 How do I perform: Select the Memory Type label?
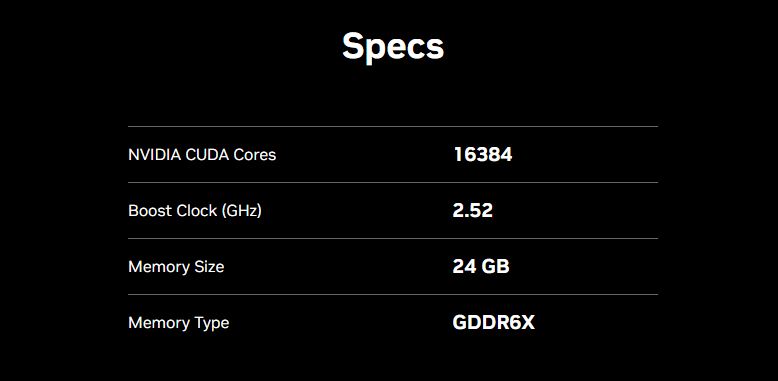tap(179, 323)
